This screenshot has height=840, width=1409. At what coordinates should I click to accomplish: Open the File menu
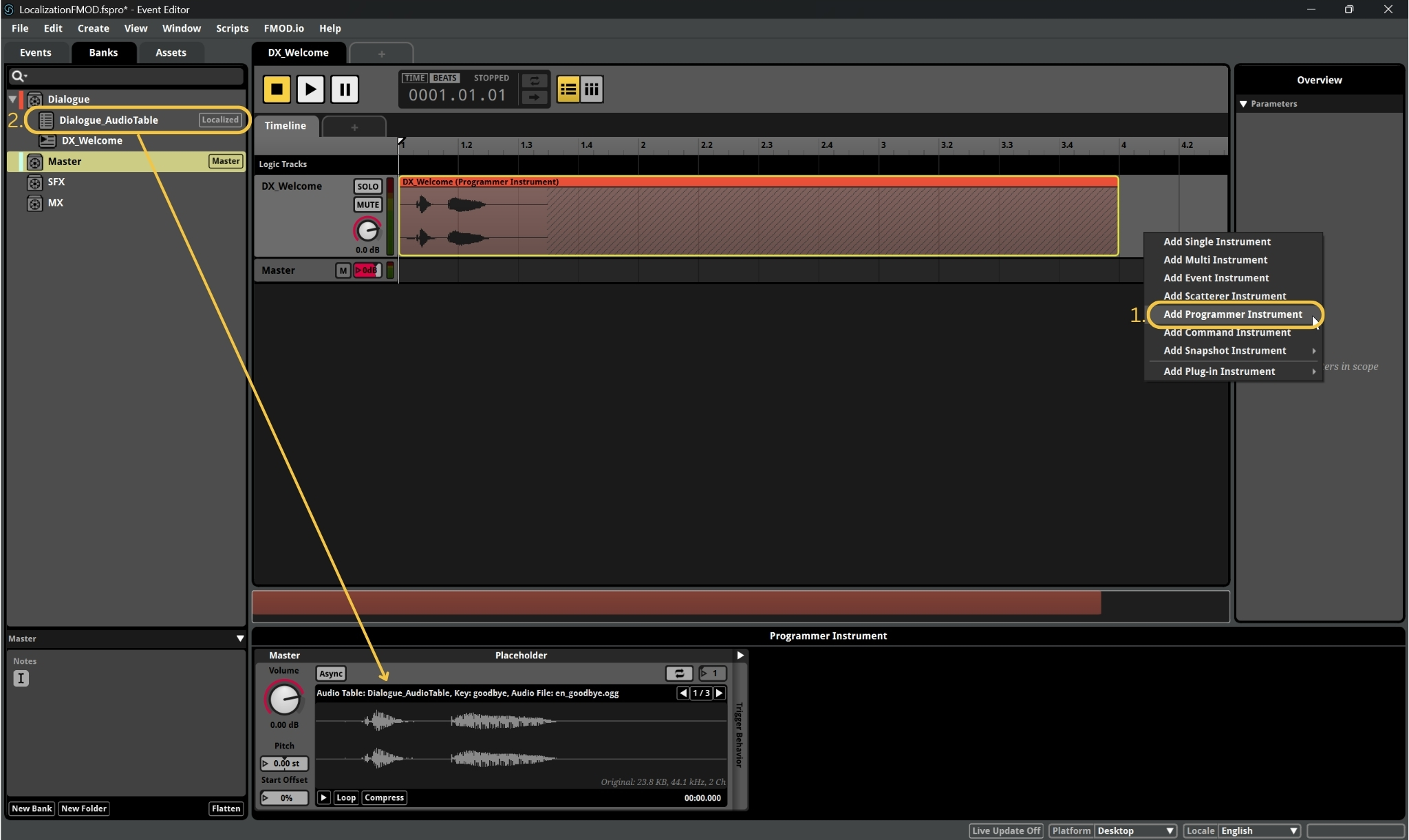click(x=20, y=28)
